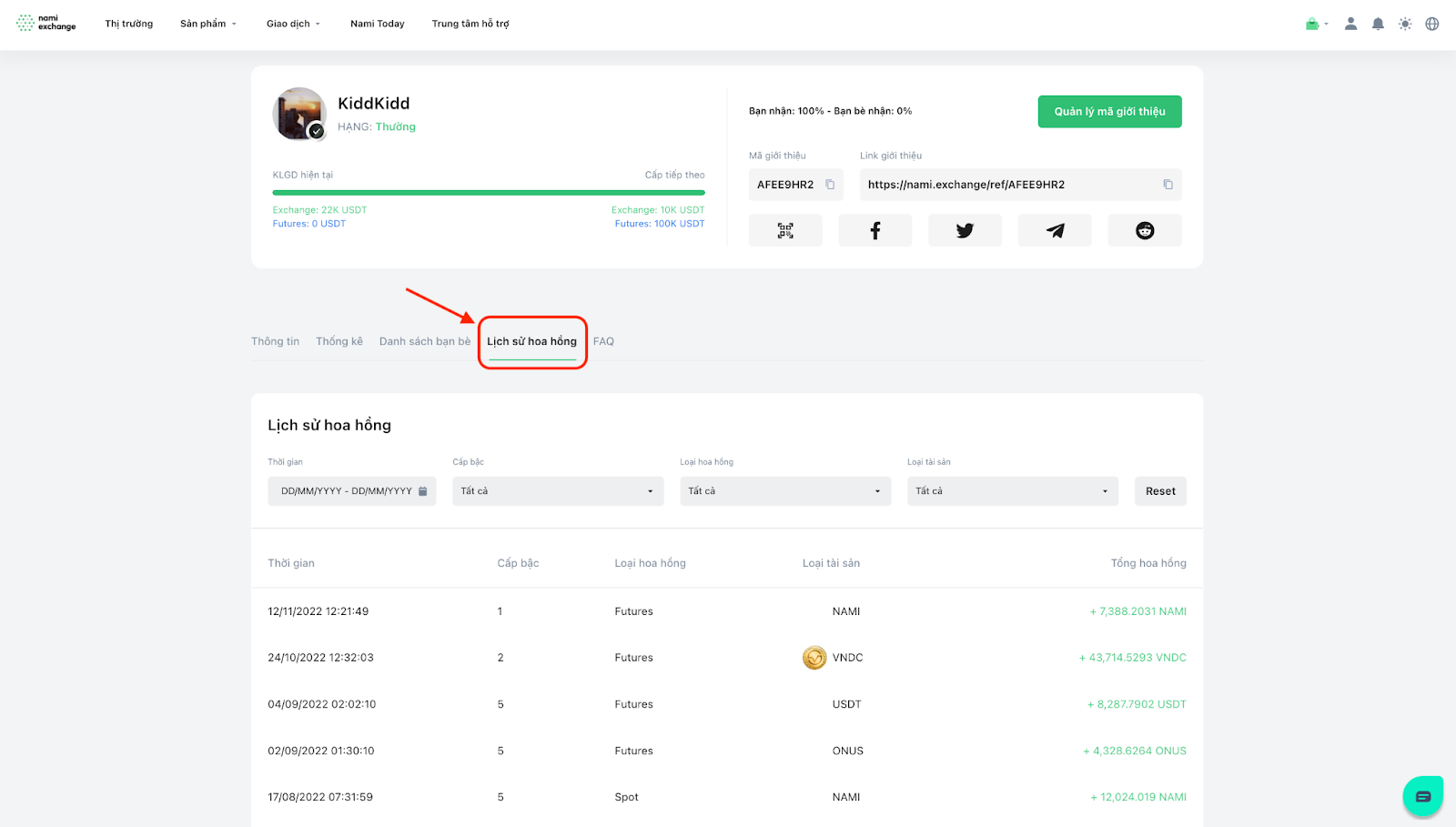
Task: Open Nami Today
Action: 378,24
